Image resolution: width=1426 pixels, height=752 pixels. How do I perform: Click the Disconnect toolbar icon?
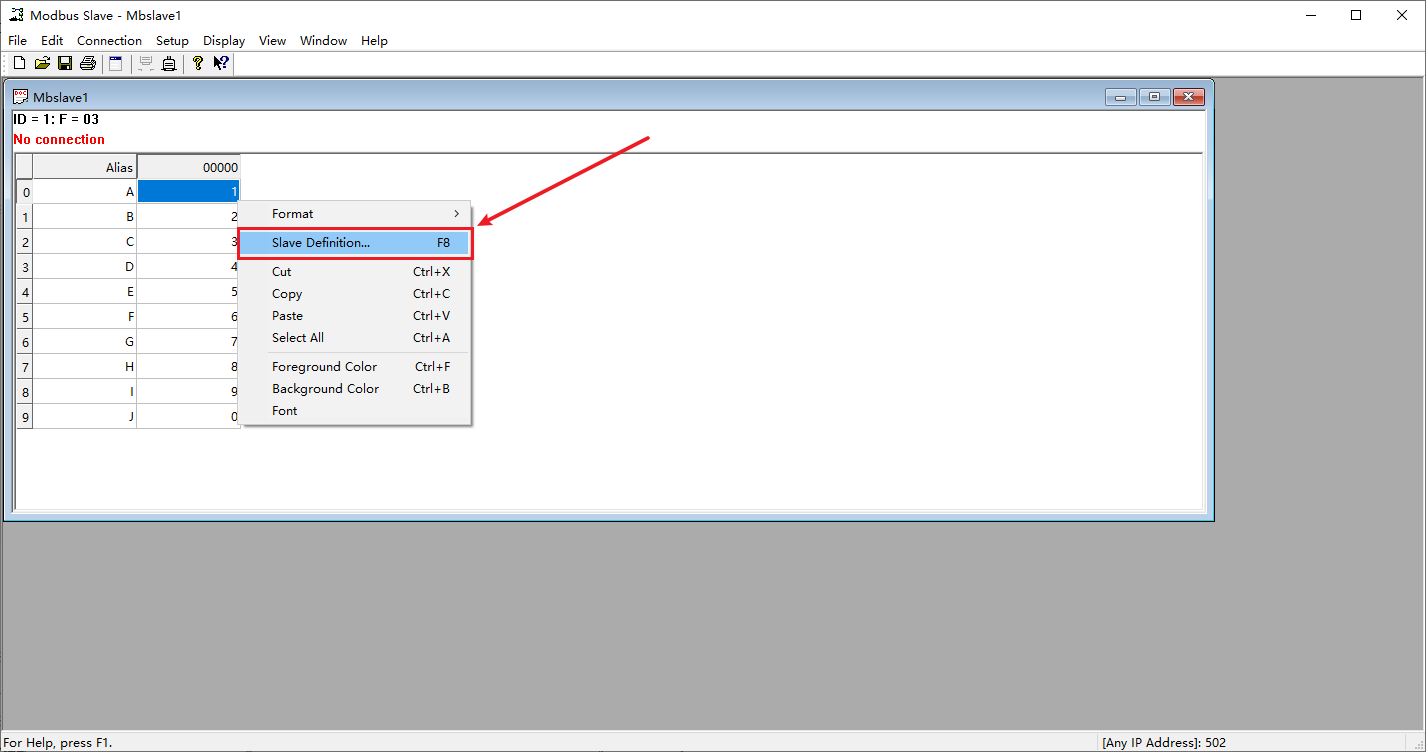(x=169, y=64)
